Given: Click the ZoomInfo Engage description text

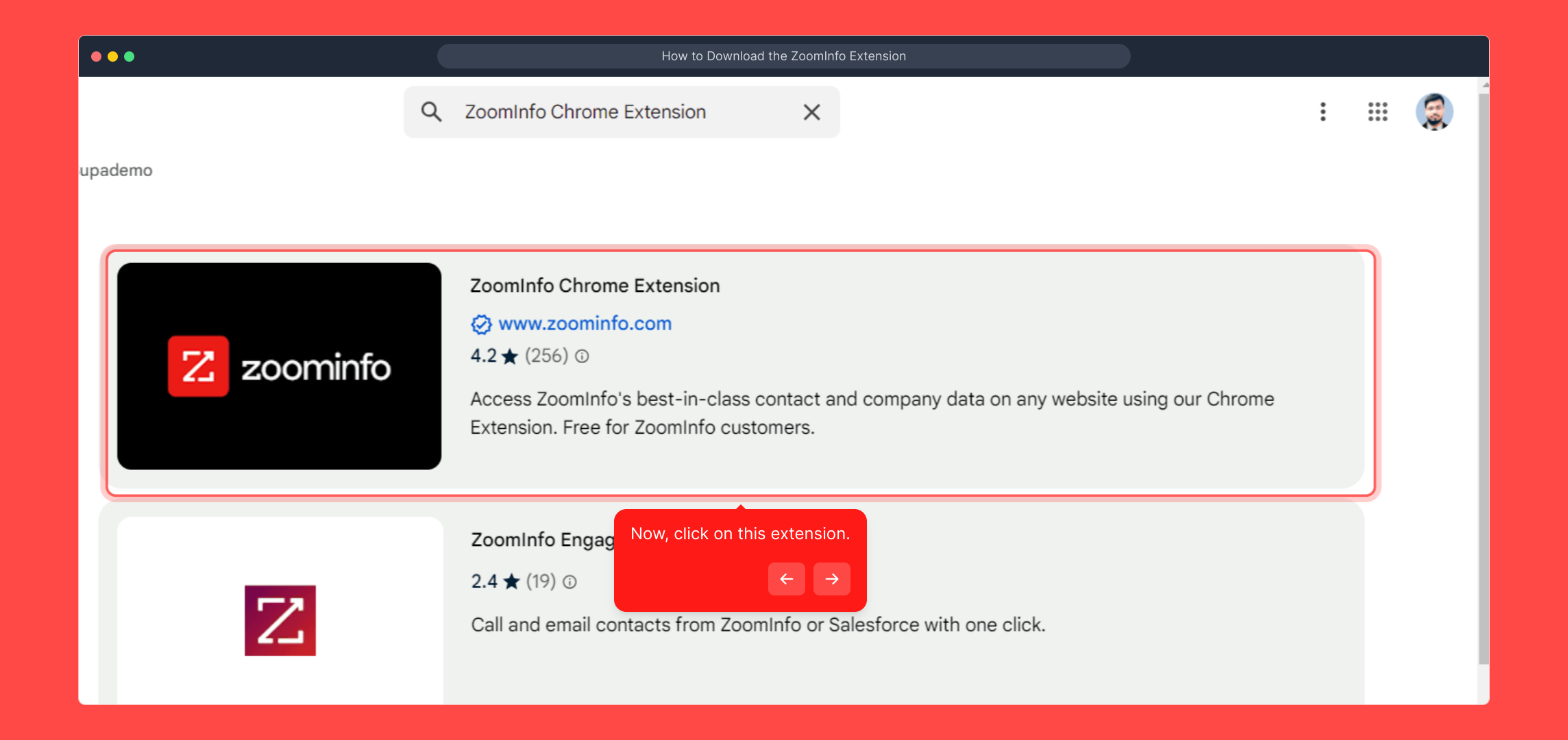Looking at the screenshot, I should pos(757,625).
